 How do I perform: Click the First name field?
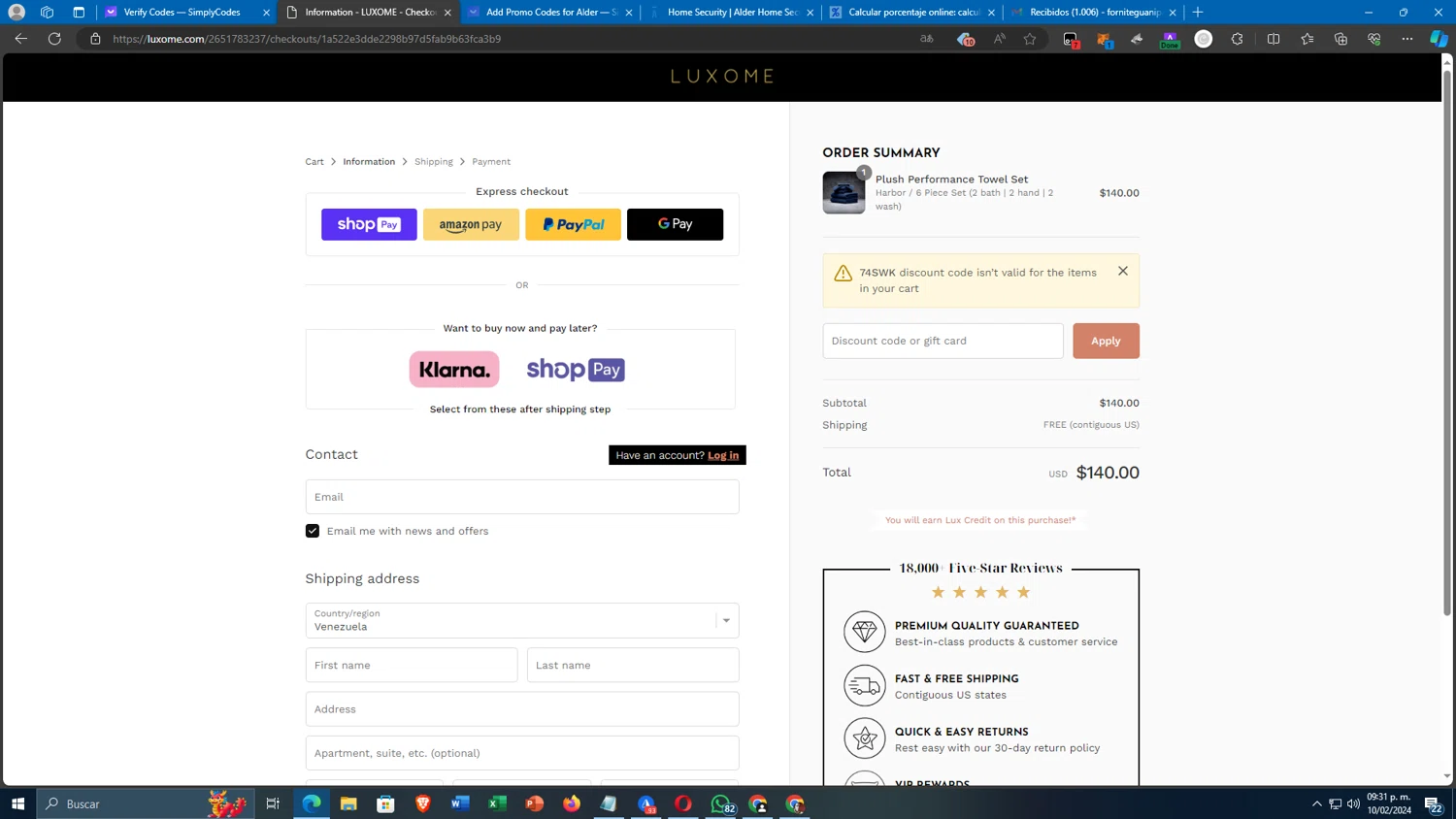point(412,666)
